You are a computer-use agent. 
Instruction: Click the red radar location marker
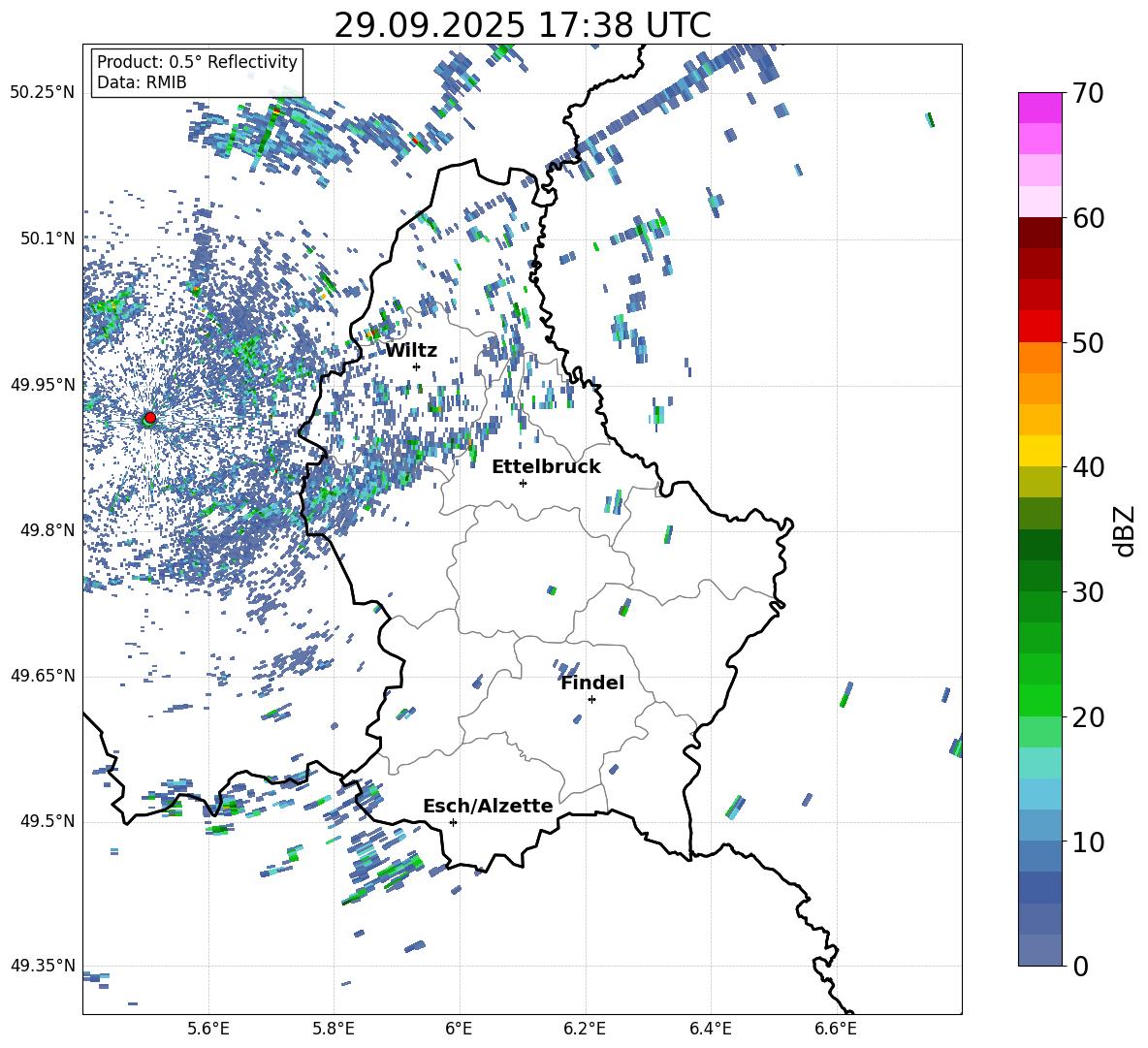click(x=150, y=417)
